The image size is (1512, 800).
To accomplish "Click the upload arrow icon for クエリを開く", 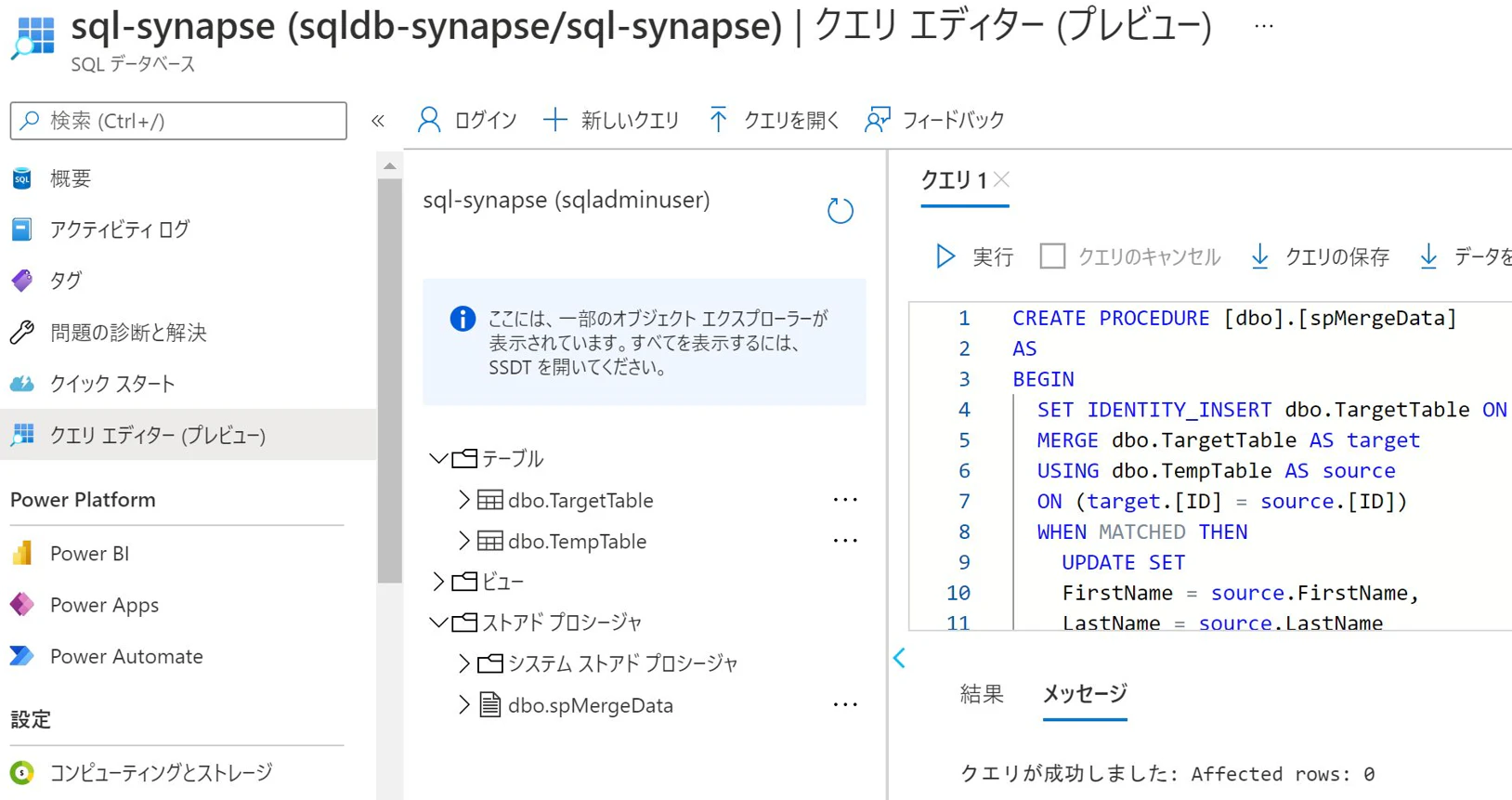I will 718,120.
